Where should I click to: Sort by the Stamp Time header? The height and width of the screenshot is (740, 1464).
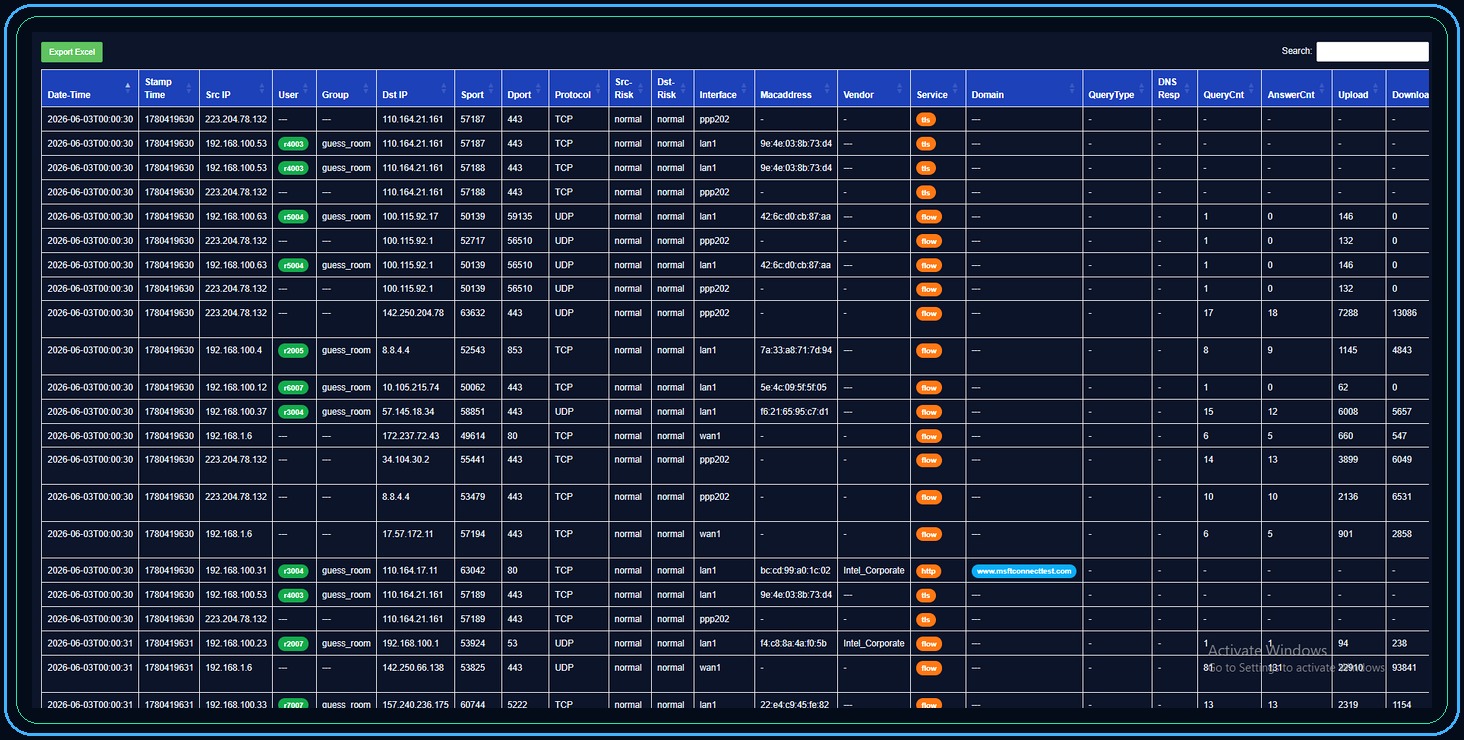(168, 88)
